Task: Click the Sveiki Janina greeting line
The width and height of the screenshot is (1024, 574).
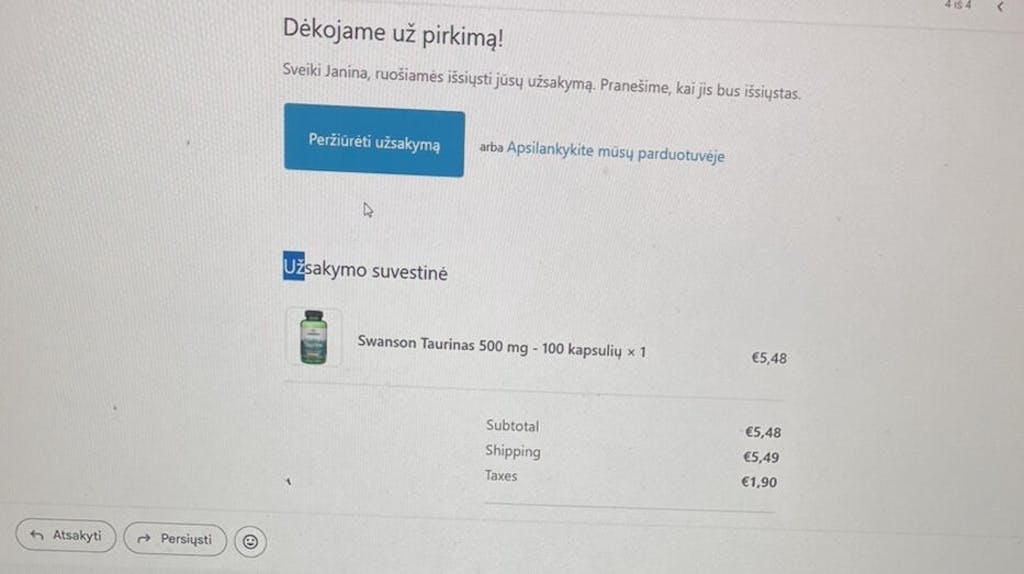Action: pos(541,81)
